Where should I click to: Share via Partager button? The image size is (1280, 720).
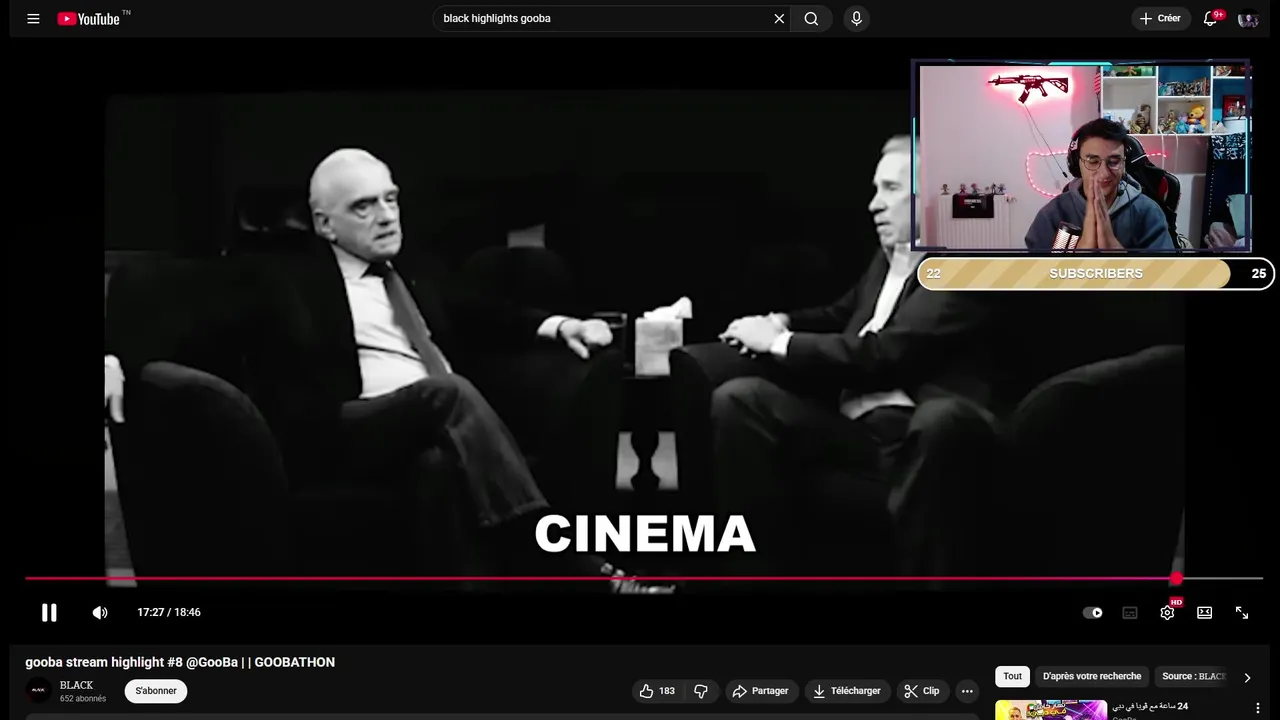coord(760,691)
